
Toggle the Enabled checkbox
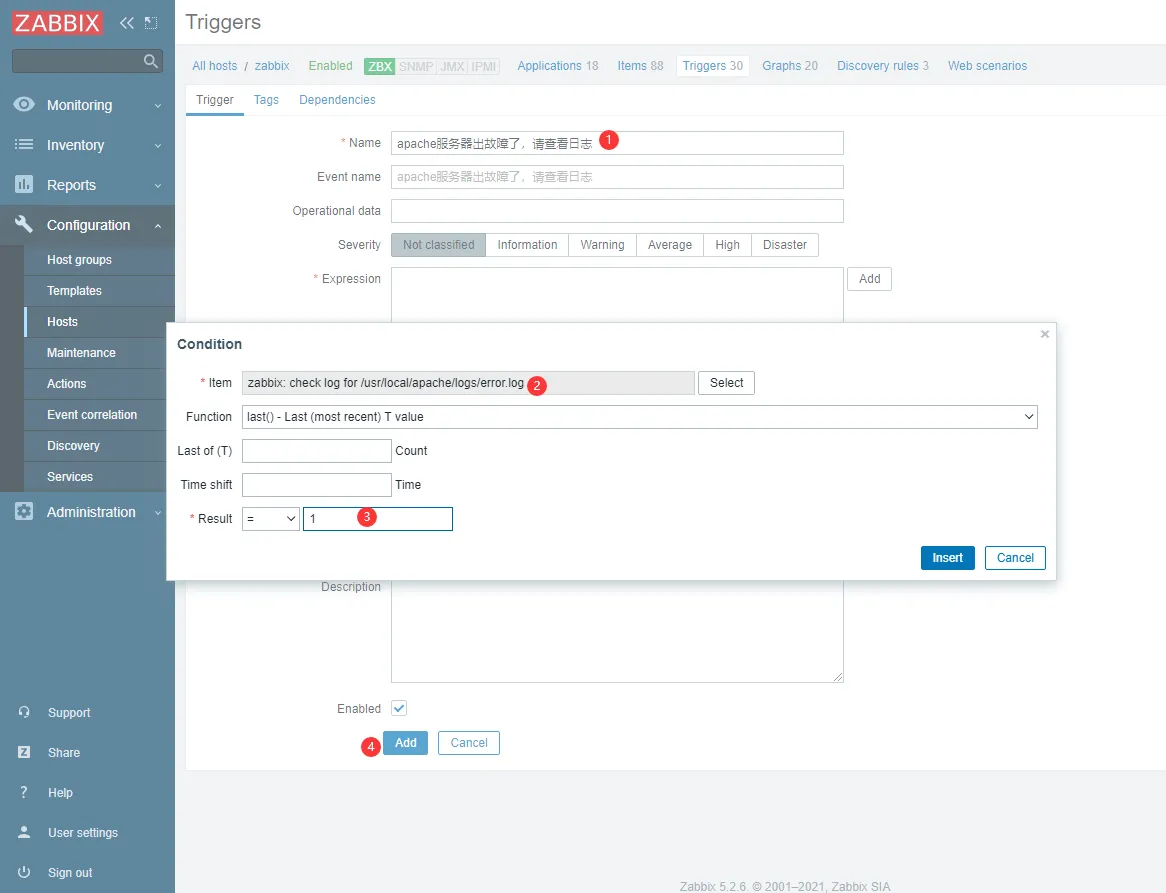399,708
